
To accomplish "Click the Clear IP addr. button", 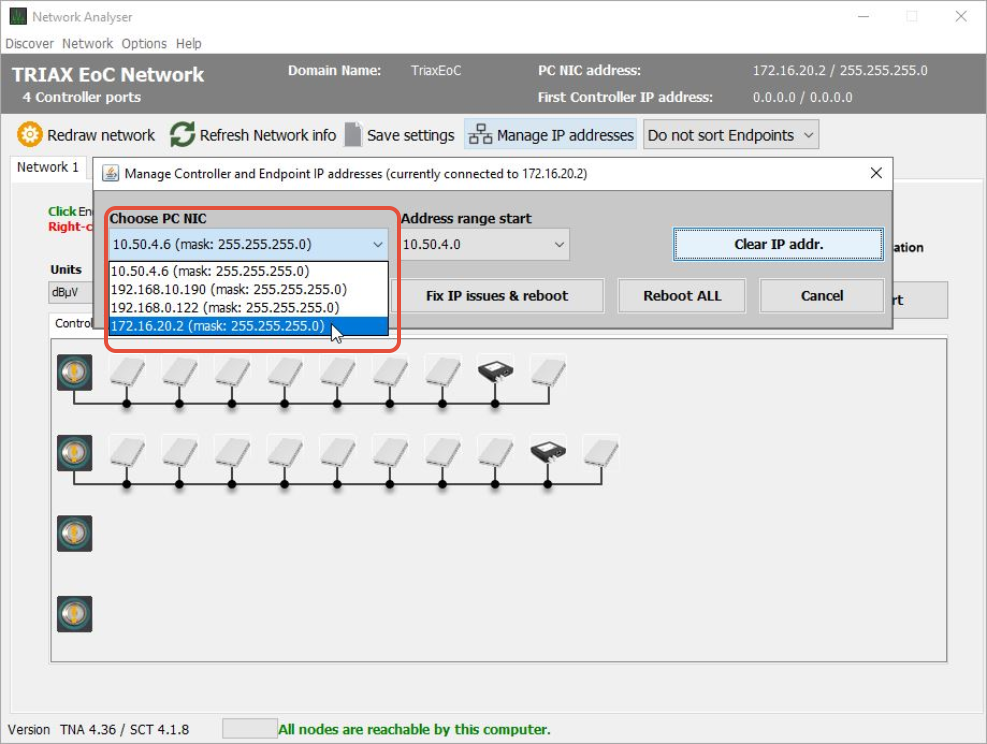I will (778, 244).
